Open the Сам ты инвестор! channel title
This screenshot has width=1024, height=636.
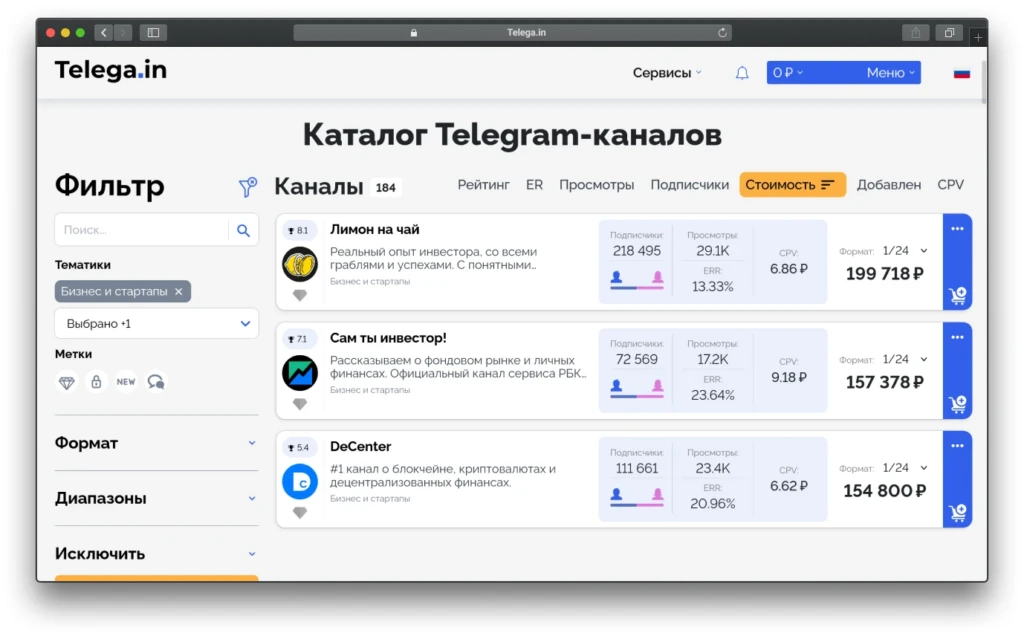388,338
